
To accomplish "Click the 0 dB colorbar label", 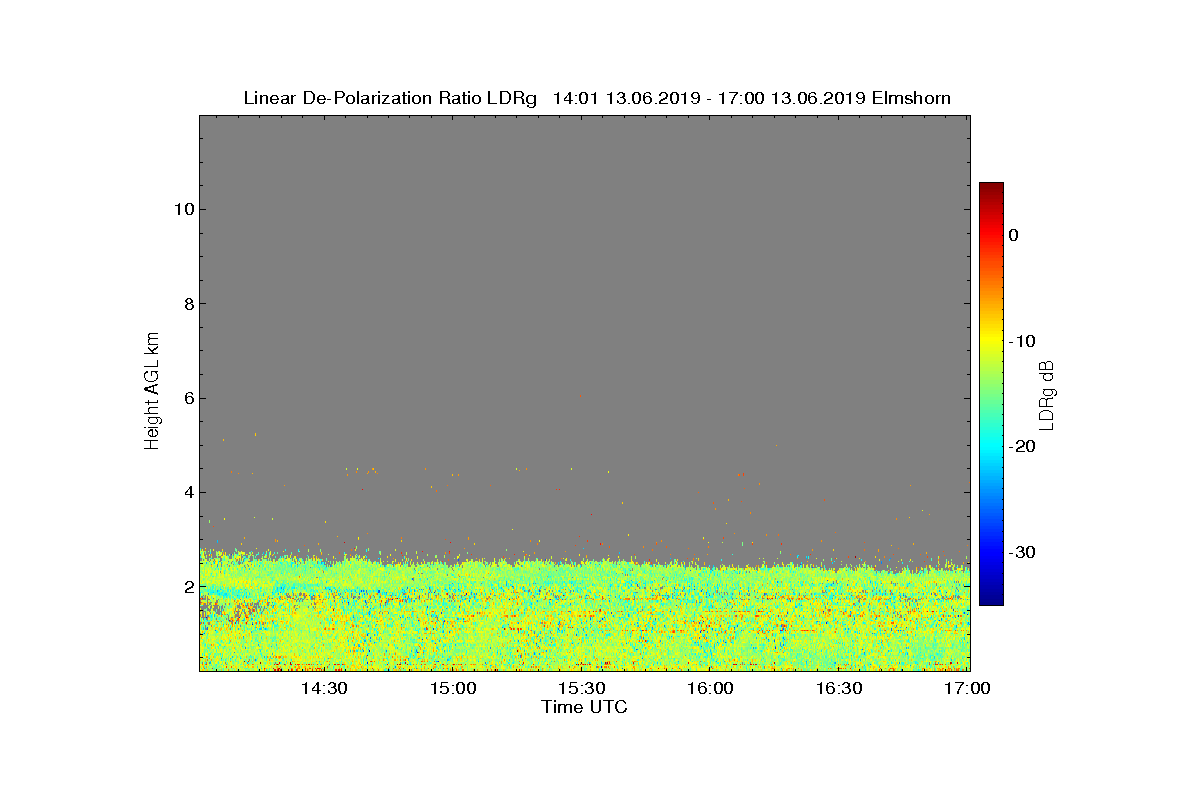I will click(x=1013, y=235).
